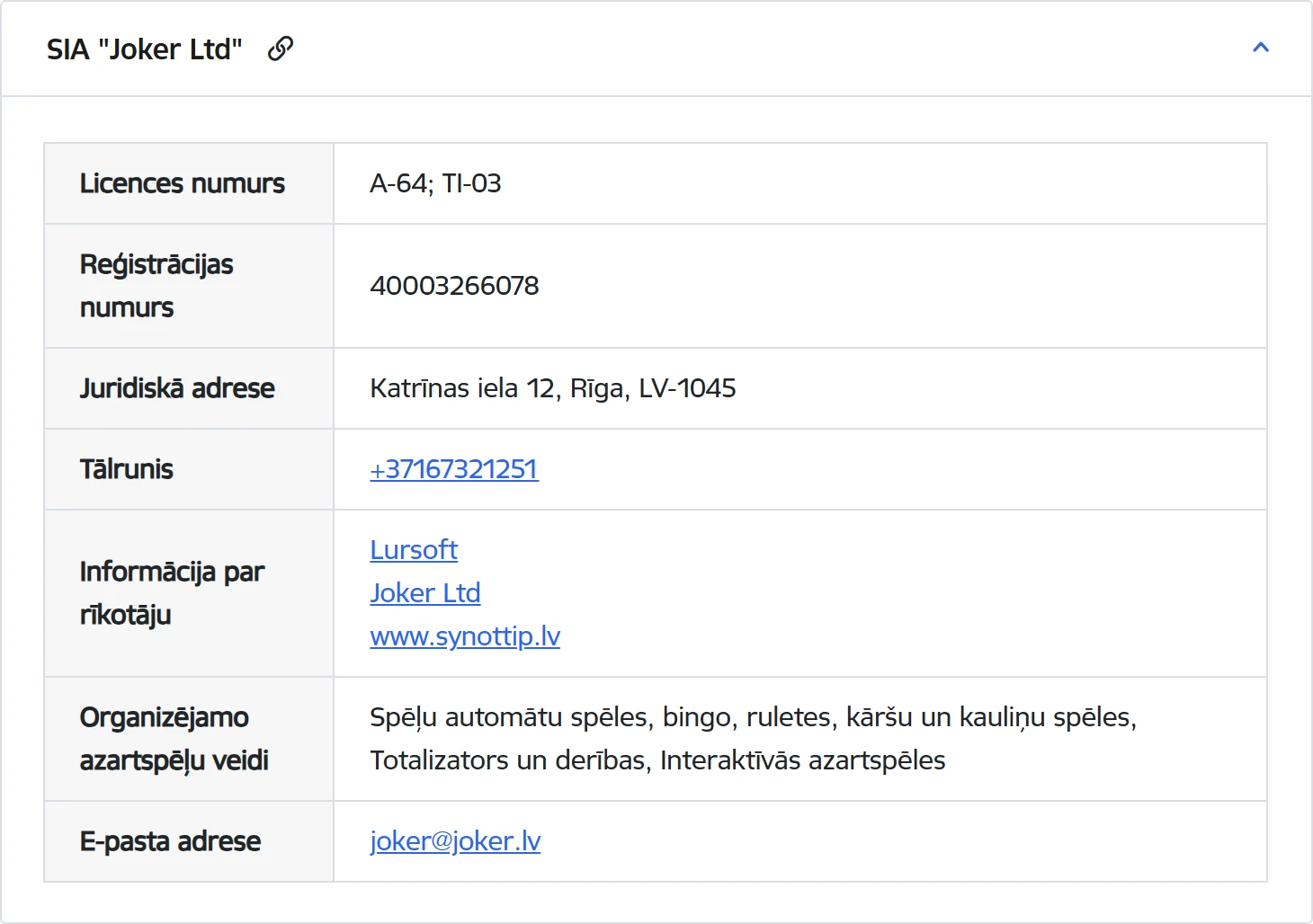Select registration number 40003266078
Image resolution: width=1313 pixels, height=924 pixels.
(x=454, y=286)
